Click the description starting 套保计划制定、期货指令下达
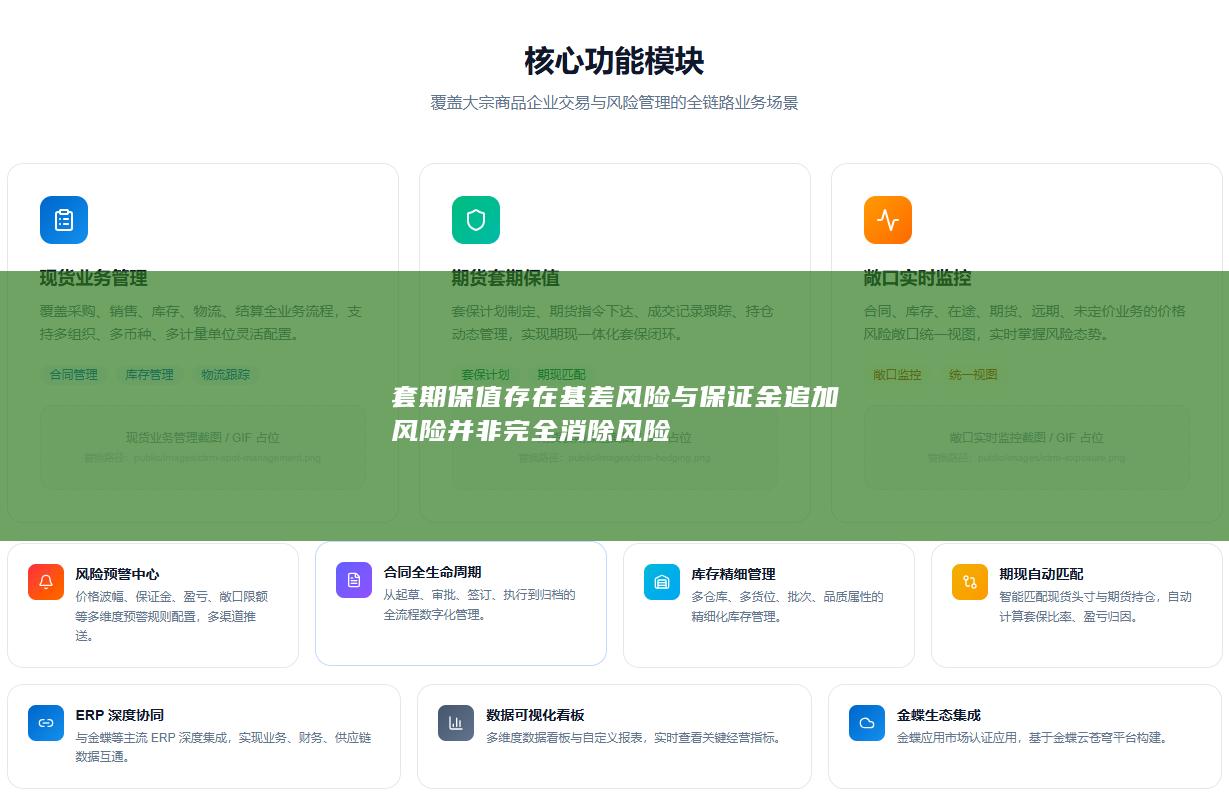This screenshot has height=812, width=1229. 613,322
